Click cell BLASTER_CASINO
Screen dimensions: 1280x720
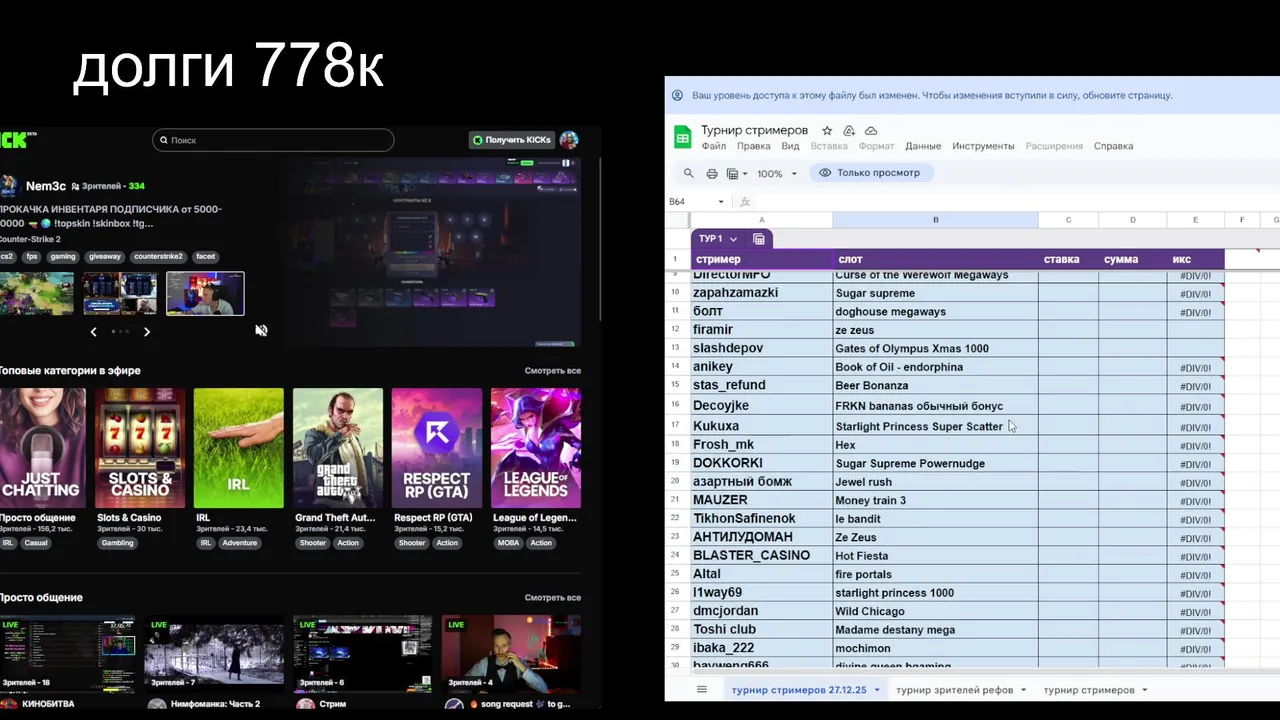762,556
